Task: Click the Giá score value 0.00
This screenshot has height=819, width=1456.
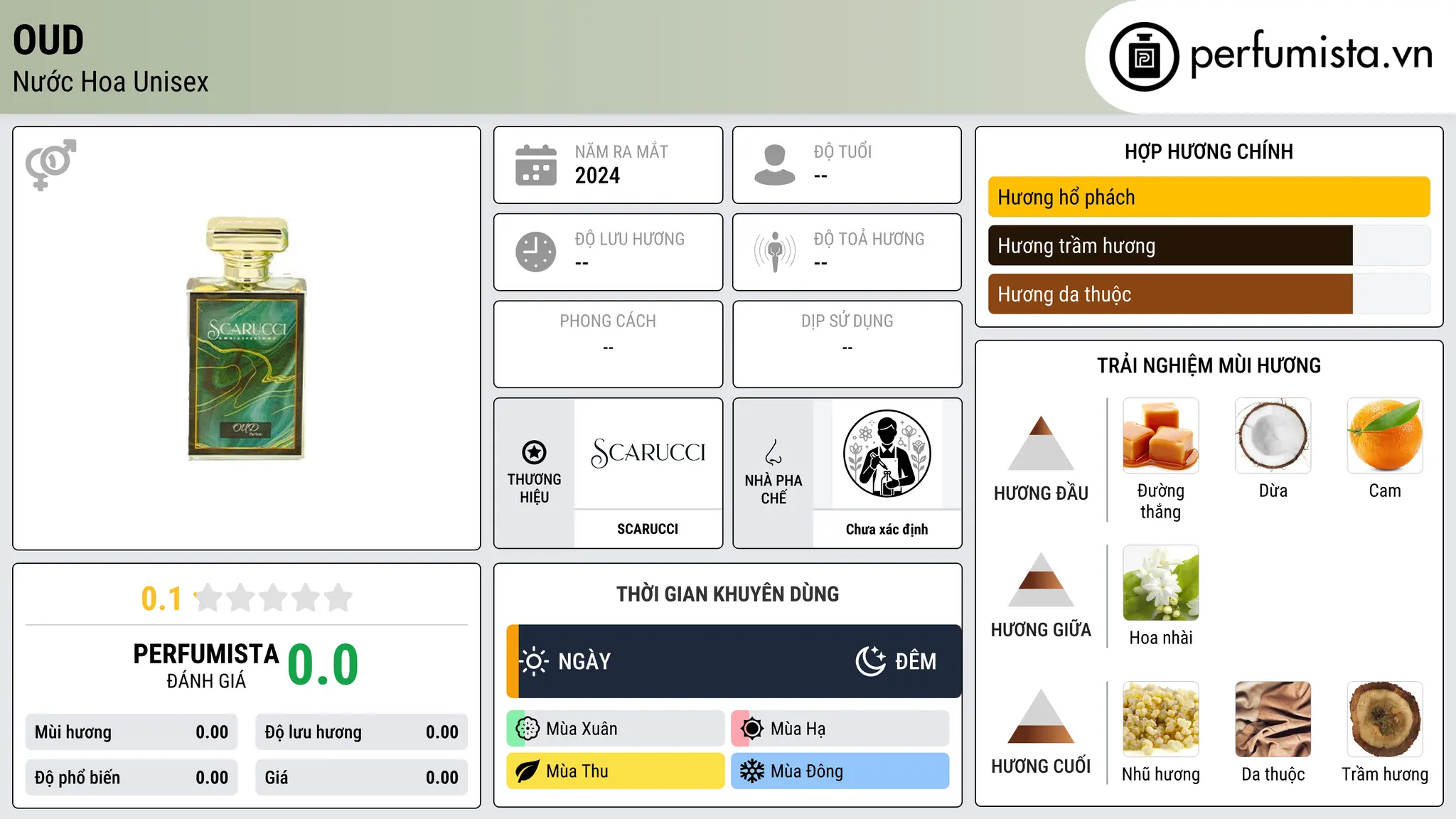Action: coord(442,778)
